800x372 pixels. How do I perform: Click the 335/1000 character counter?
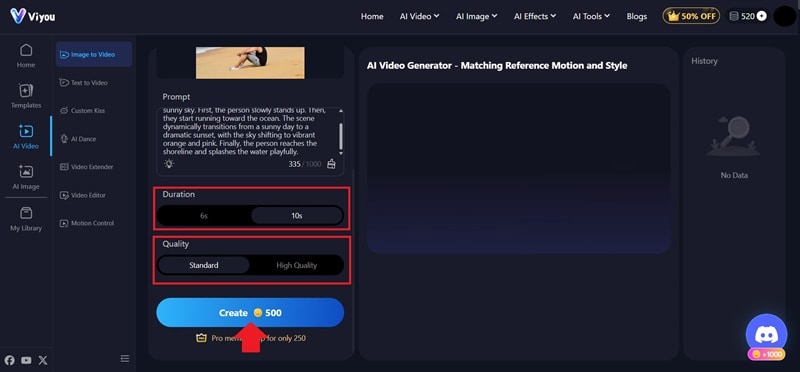click(305, 164)
